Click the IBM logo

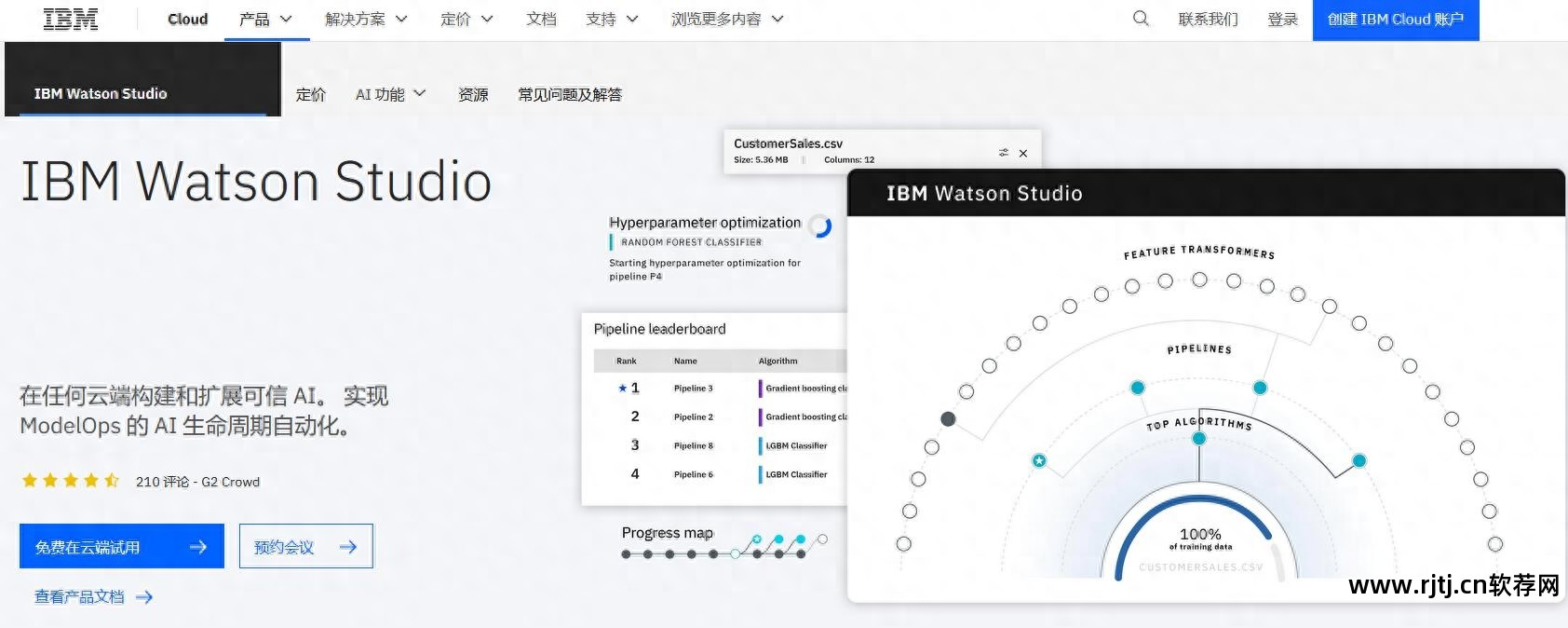pyautogui.click(x=71, y=20)
